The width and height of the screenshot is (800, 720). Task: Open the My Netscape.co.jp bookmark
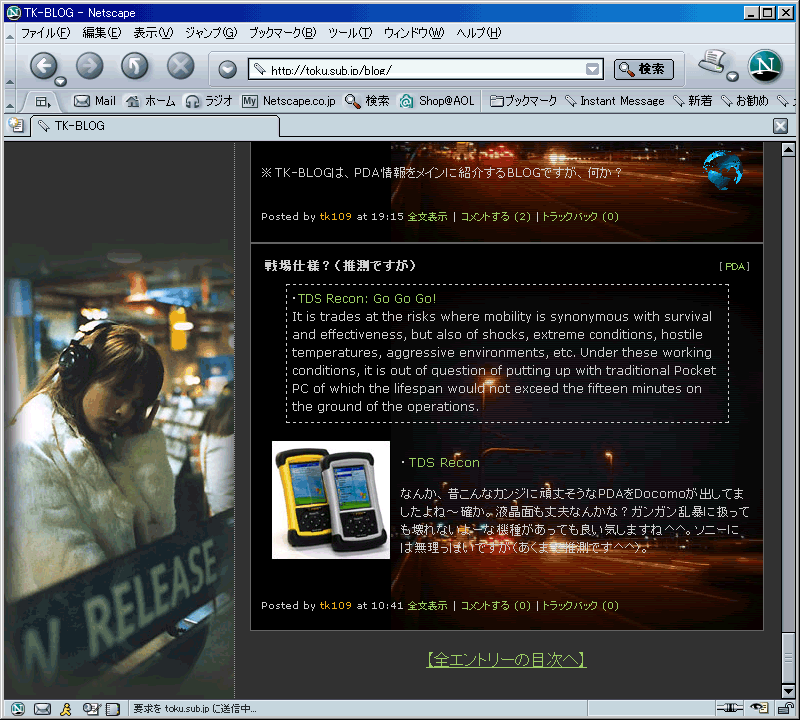[289, 101]
